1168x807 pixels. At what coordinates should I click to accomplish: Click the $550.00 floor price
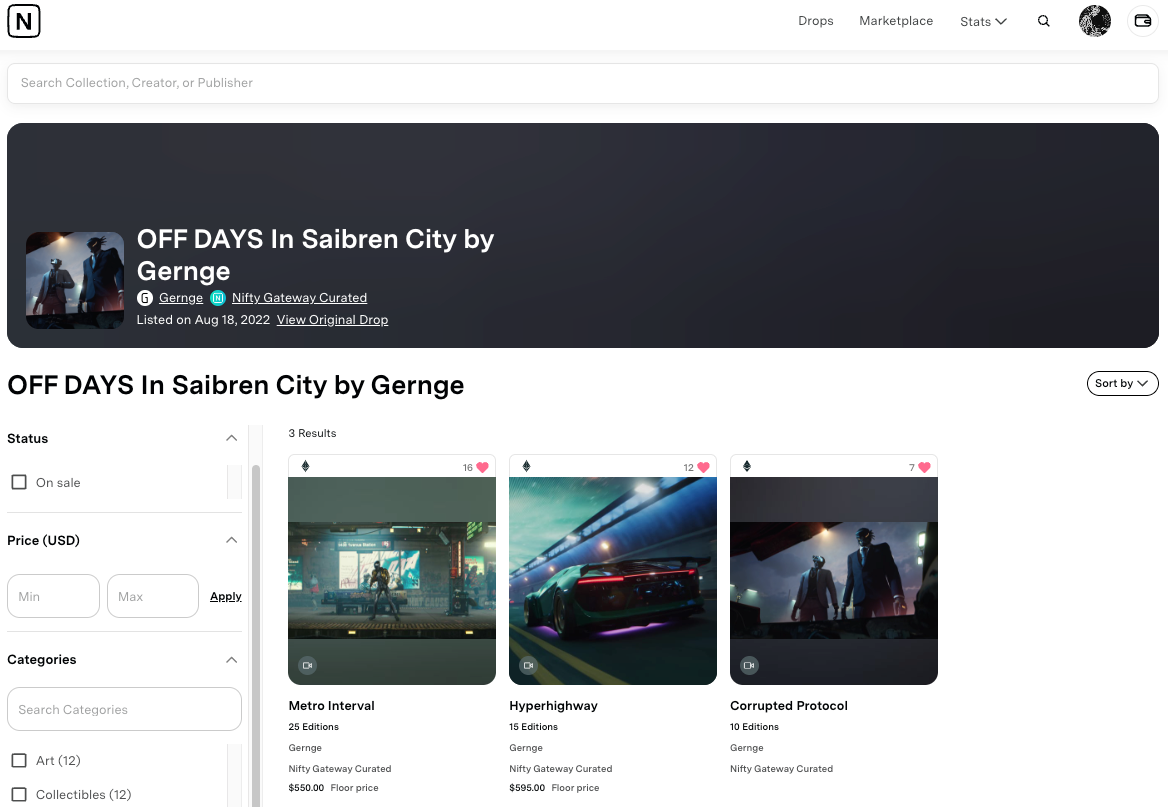(x=306, y=788)
